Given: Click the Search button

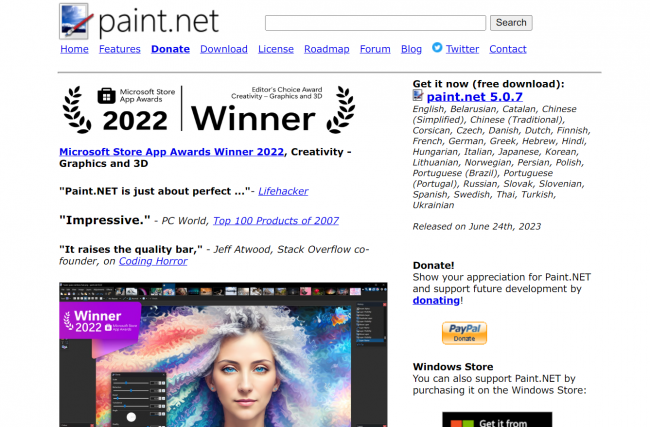Looking at the screenshot, I should tap(511, 23).
